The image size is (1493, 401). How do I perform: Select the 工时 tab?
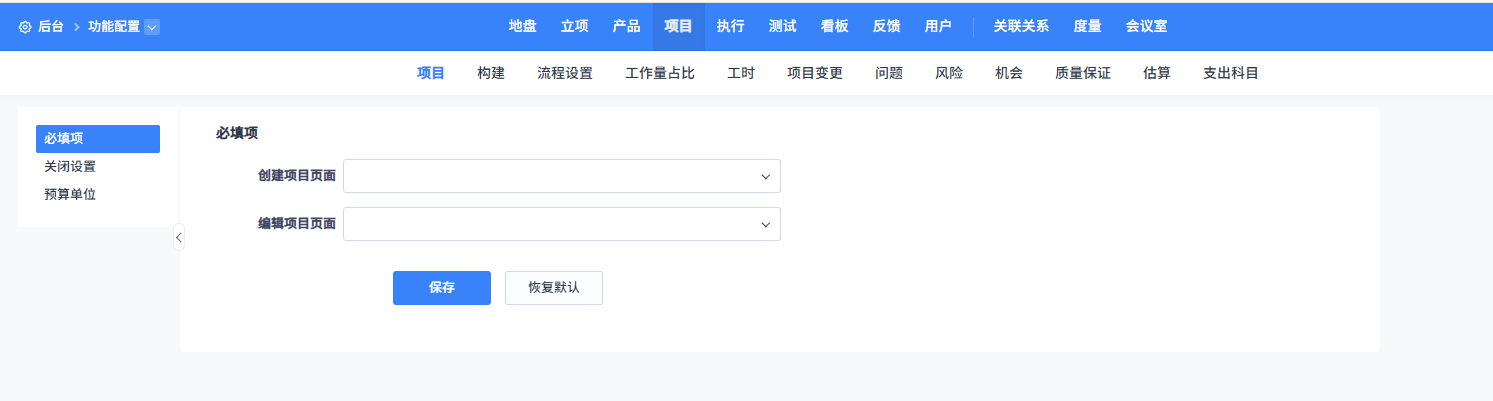[741, 73]
